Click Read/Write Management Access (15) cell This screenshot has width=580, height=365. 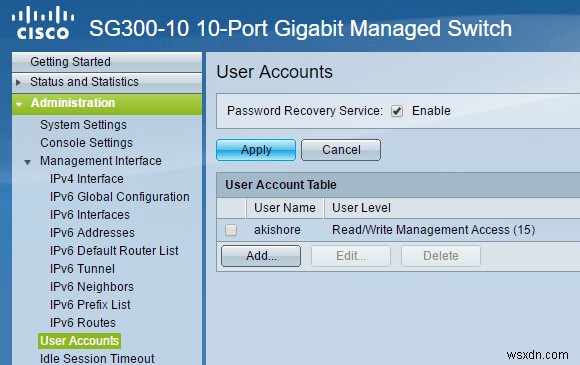pyautogui.click(x=434, y=230)
